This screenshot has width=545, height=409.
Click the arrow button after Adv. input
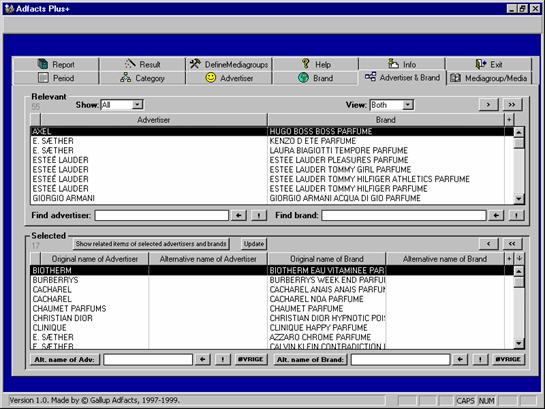[x=203, y=359]
